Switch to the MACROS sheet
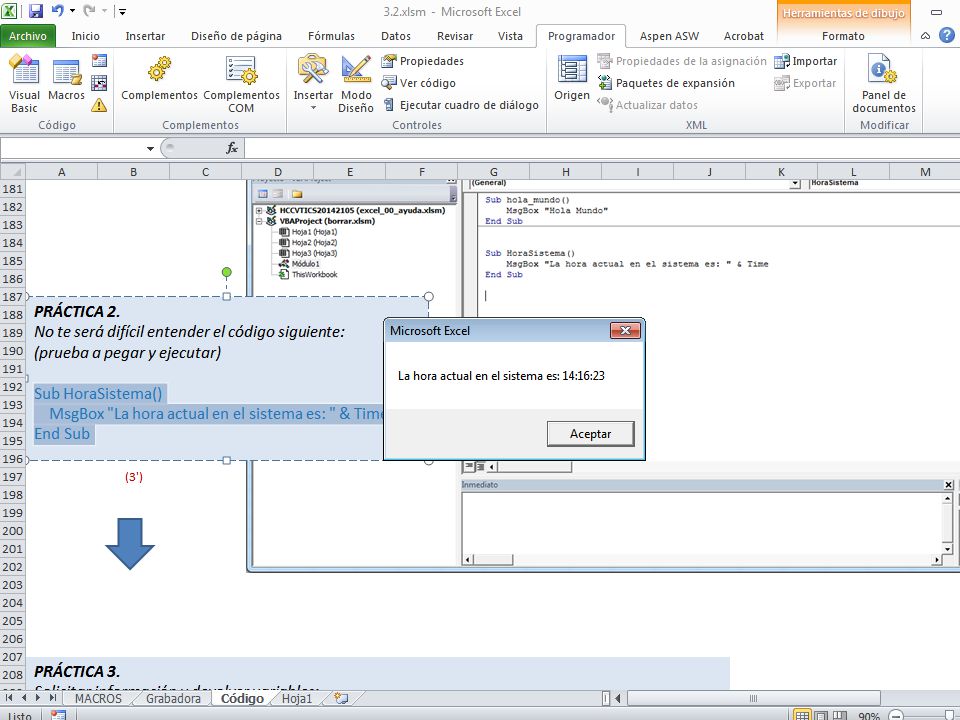The height and width of the screenshot is (720, 960). point(98,699)
